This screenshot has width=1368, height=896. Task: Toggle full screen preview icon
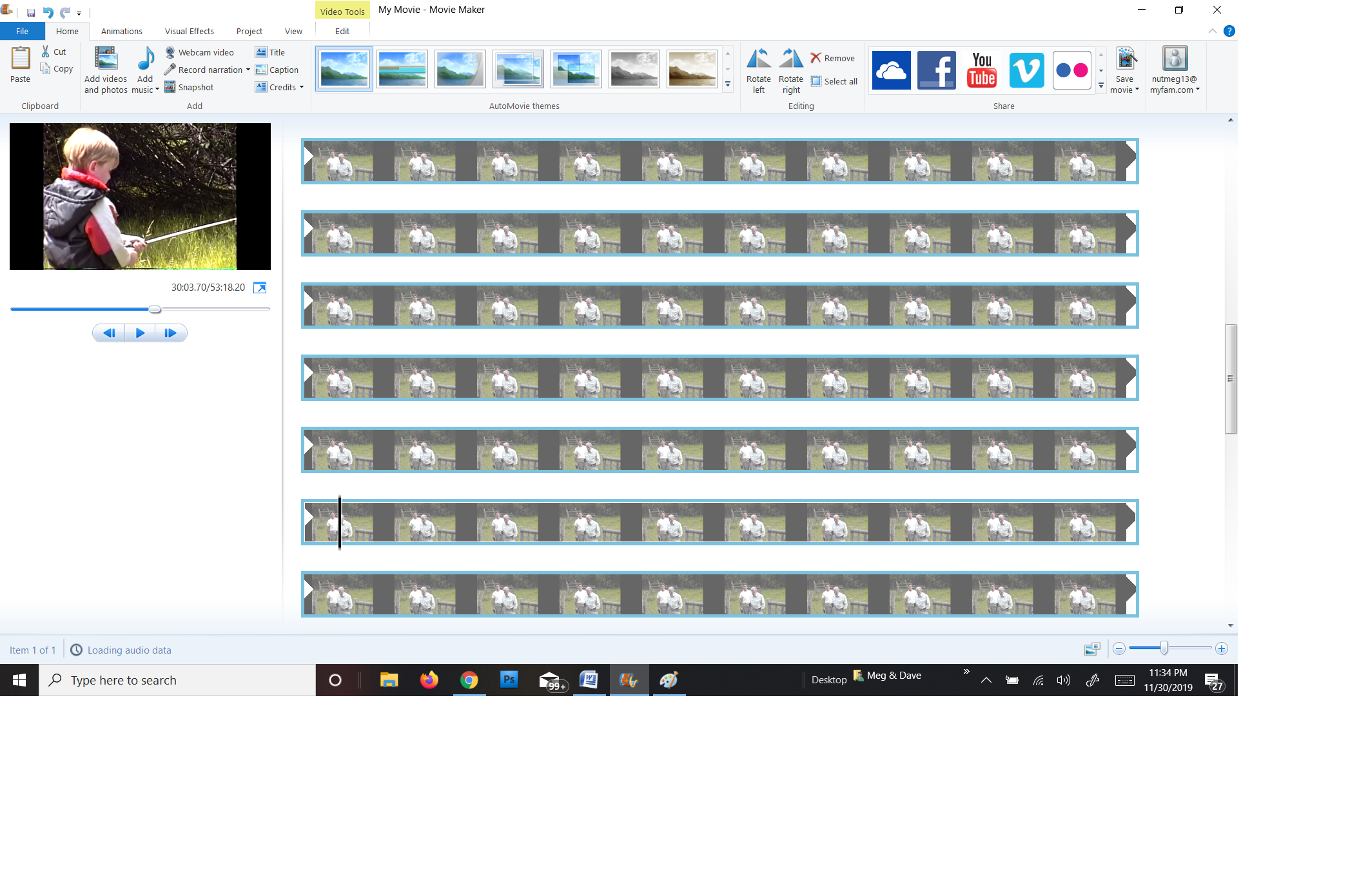pos(260,287)
